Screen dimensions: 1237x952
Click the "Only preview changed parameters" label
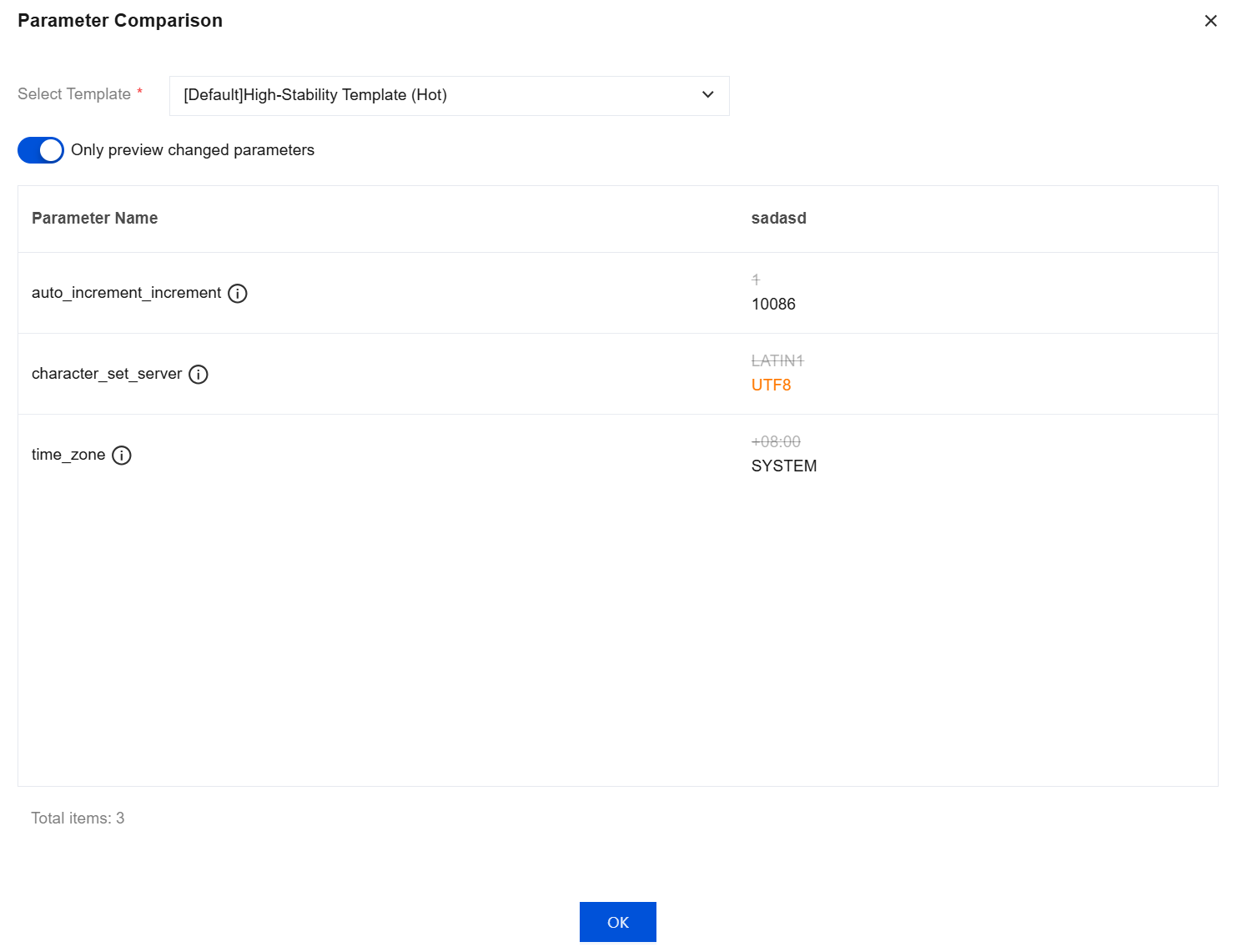point(193,150)
